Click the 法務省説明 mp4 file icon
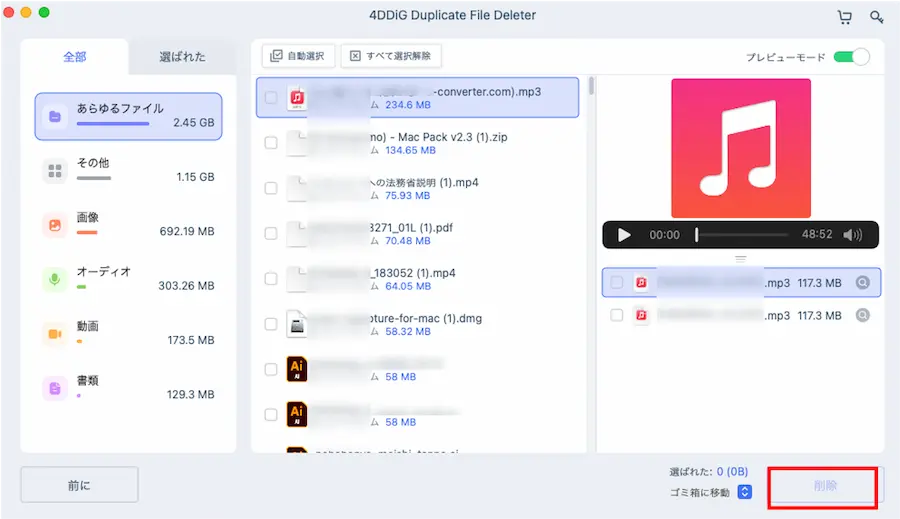Viewport: 900px width, 519px height. (297, 188)
